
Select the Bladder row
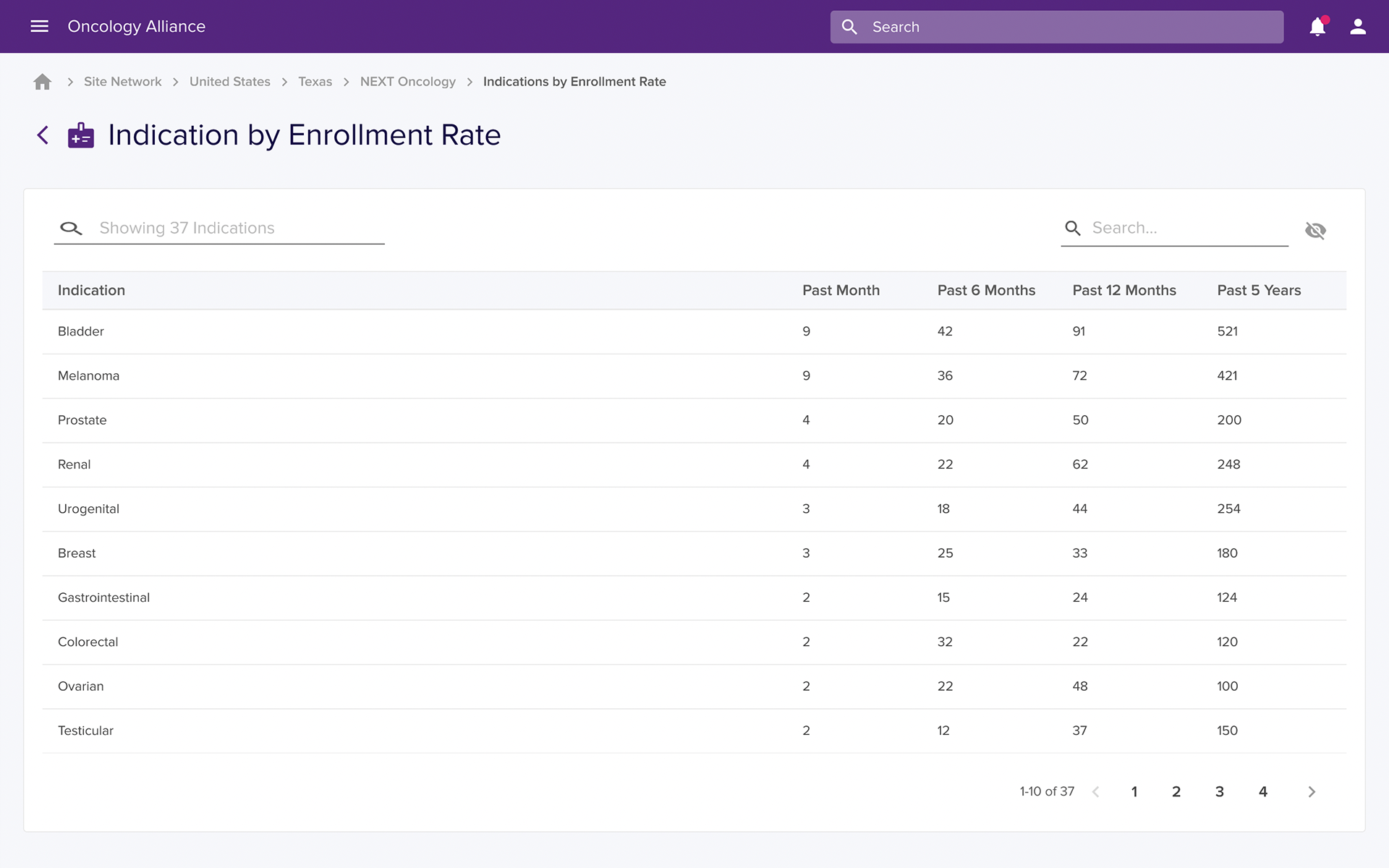[694, 331]
